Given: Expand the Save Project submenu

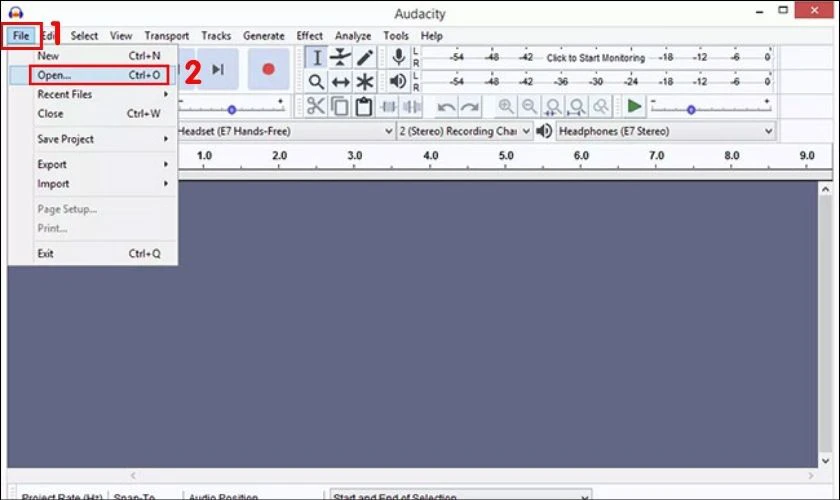Looking at the screenshot, I should (102, 139).
